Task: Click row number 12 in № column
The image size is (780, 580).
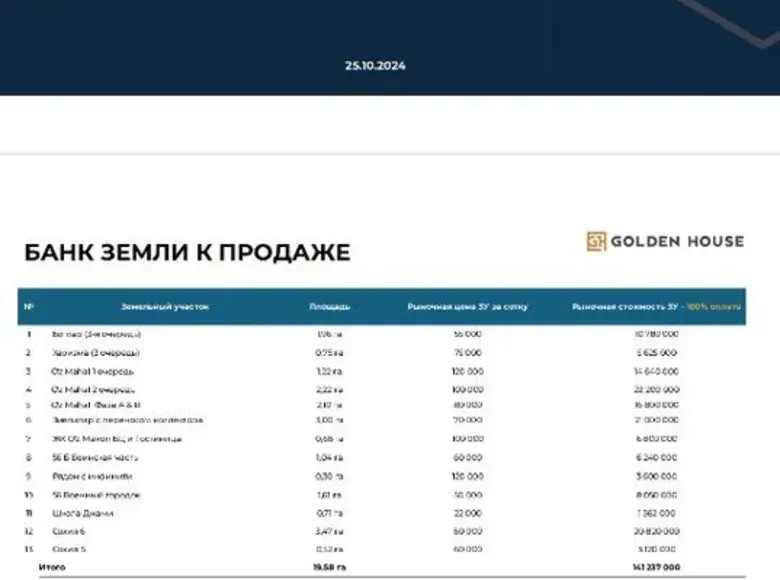Action: click(x=29, y=531)
